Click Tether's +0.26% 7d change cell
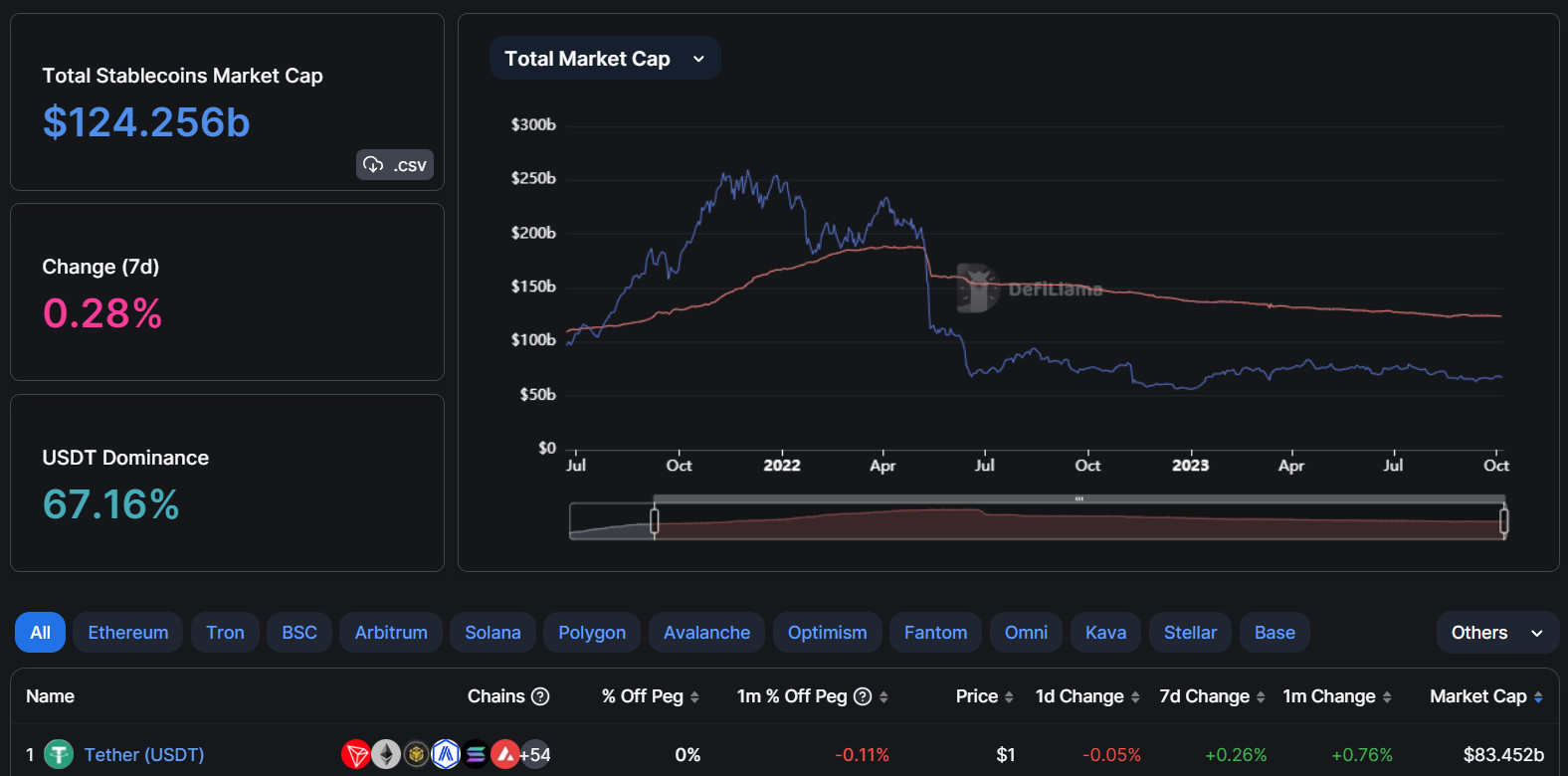The width and height of the screenshot is (1568, 776). click(x=1236, y=755)
